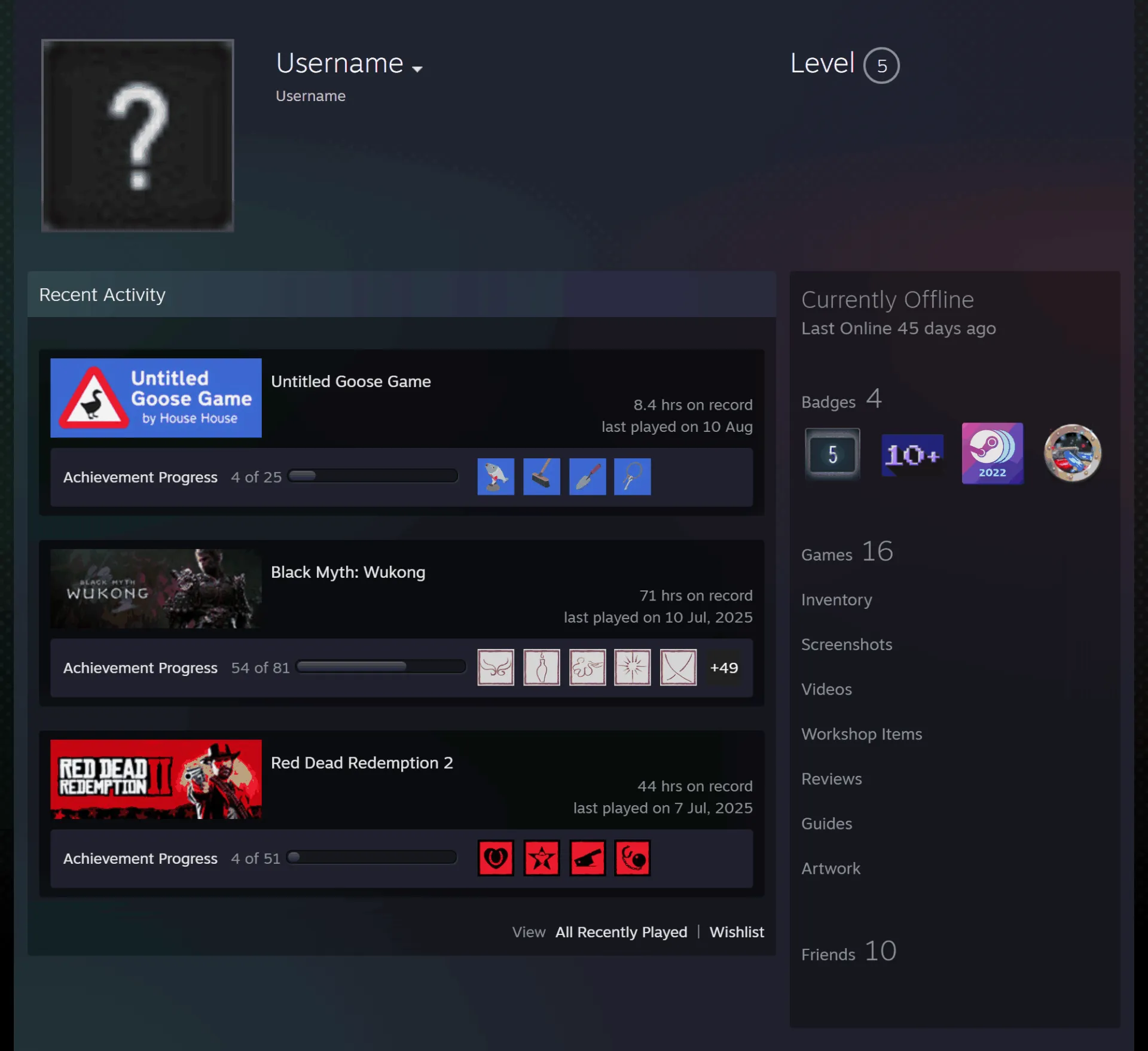Open the Artwork link
The height and width of the screenshot is (1051, 1148).
[x=831, y=869]
